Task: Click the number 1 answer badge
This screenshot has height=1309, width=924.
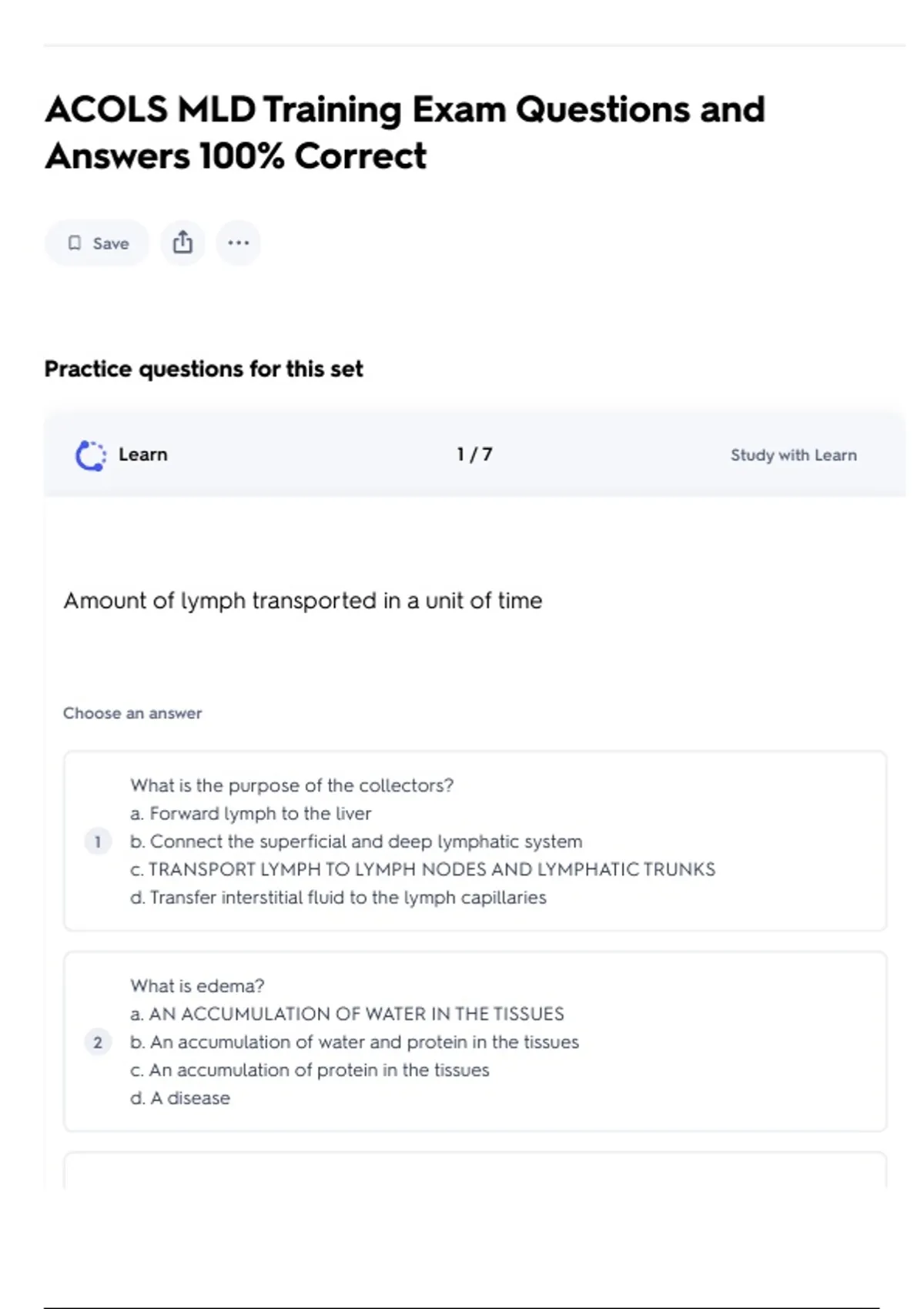Action: 98,842
